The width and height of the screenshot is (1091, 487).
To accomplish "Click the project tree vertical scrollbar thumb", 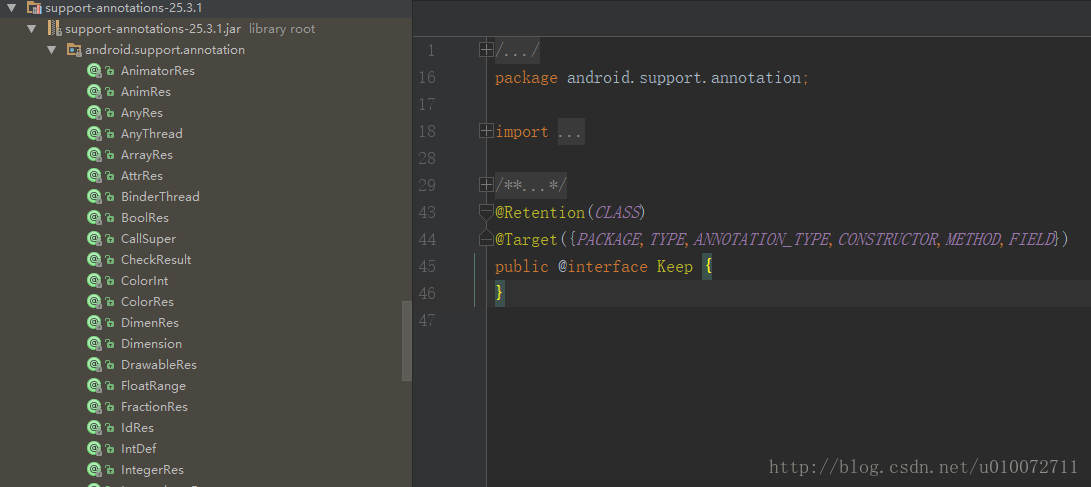I will 407,341.
